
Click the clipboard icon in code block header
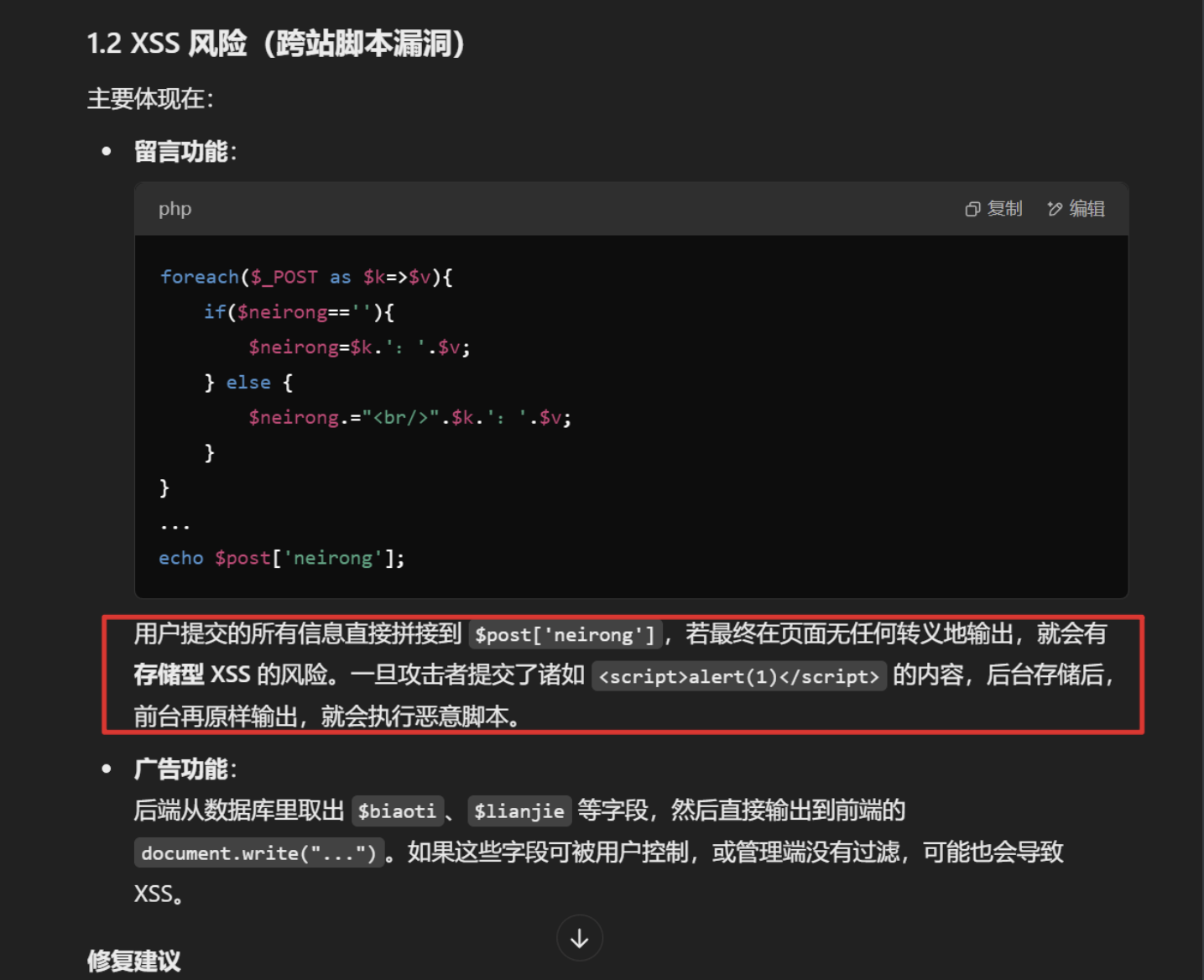(x=973, y=208)
